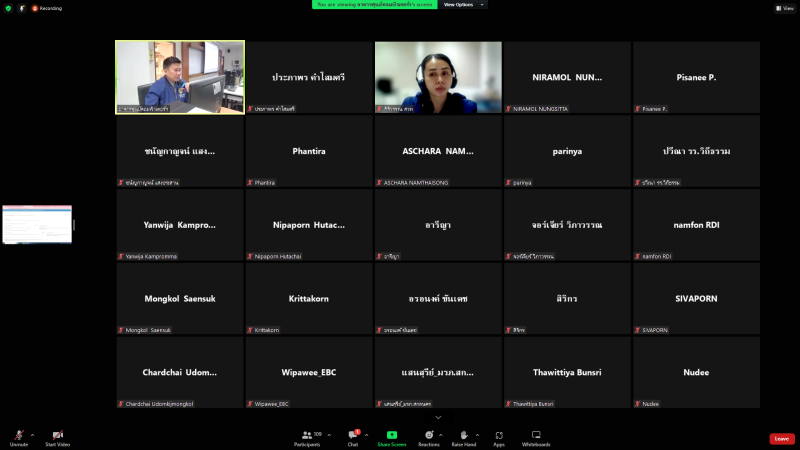800x450 pixels.
Task: Open the Reactions menu
Action: [x=428, y=437]
